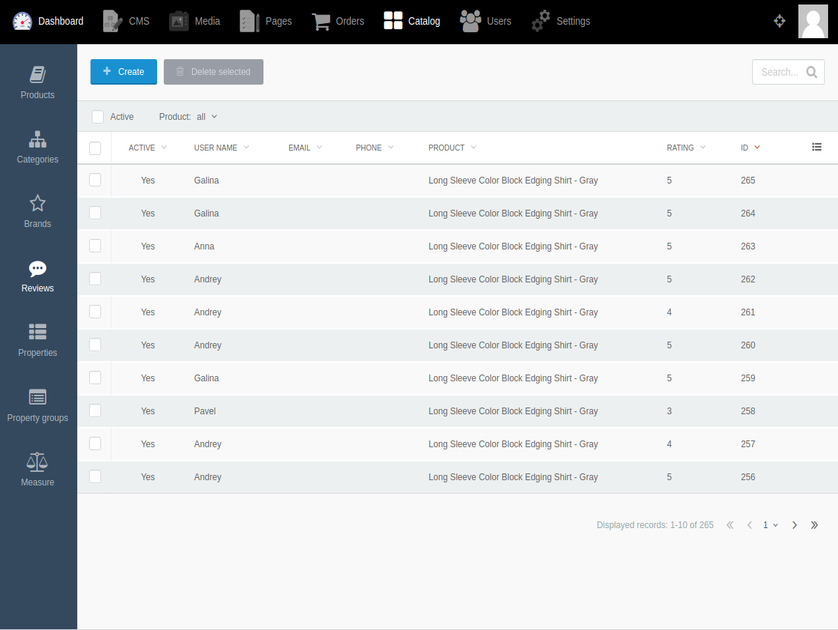
Task: Open the Product filter dropdown
Action: coord(206,117)
